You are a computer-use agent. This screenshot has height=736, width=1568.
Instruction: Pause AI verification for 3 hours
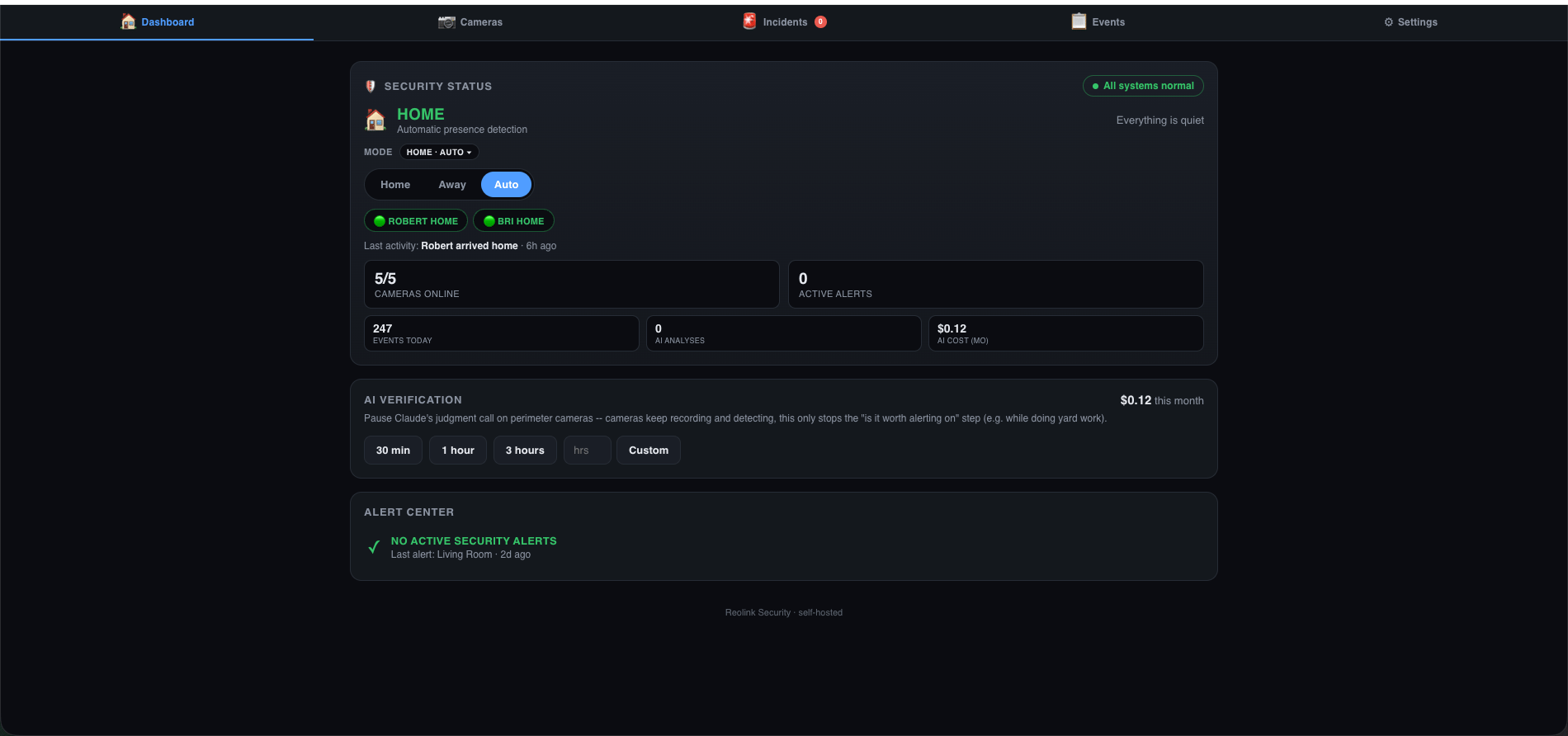click(x=525, y=451)
